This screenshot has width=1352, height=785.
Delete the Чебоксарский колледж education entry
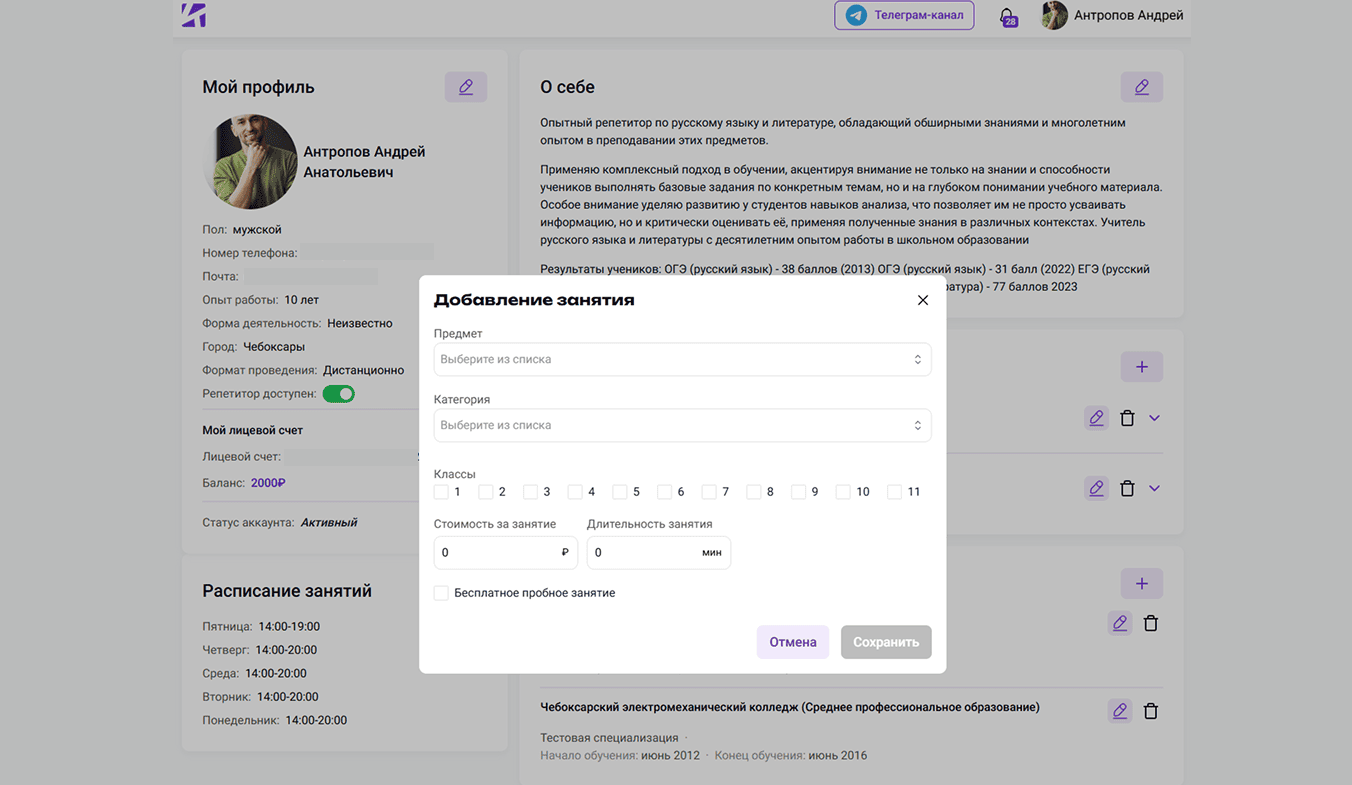point(1151,711)
